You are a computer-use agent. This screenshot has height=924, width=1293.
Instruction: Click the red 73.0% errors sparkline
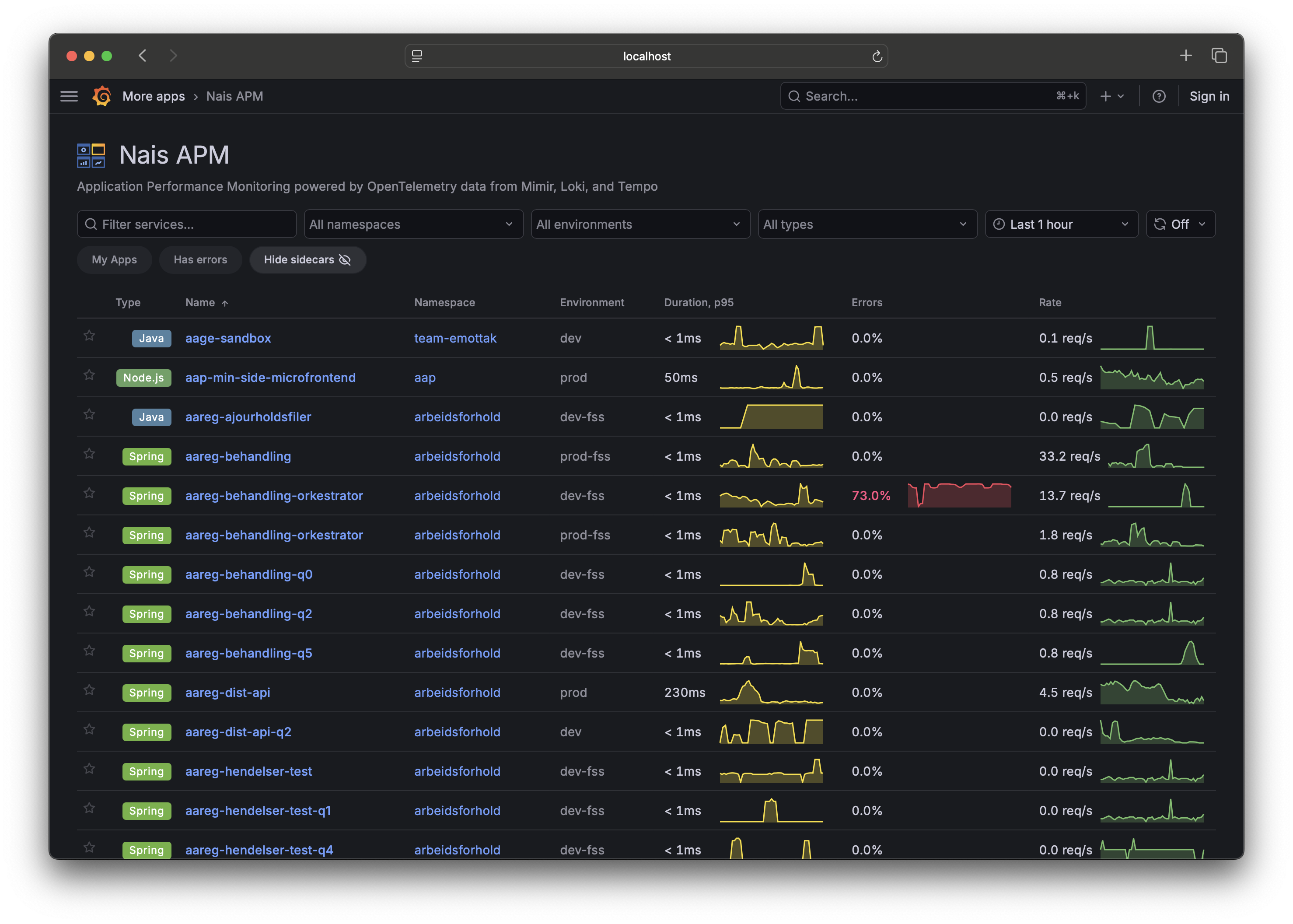coord(959,495)
